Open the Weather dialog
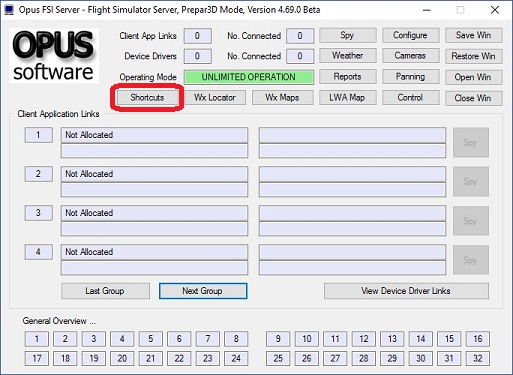513x375 pixels. (x=347, y=56)
